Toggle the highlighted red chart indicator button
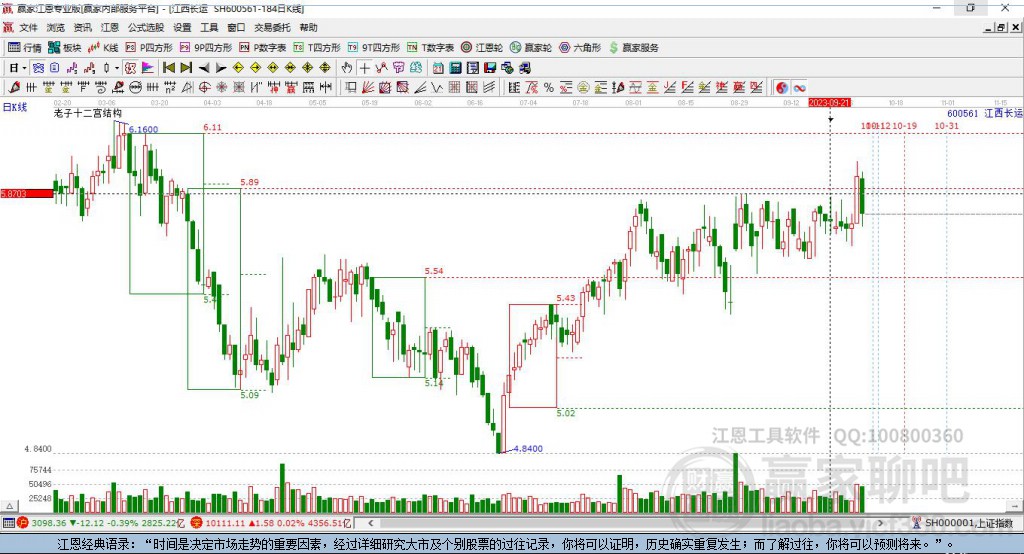Screen dimensions: 1024x554 tap(130, 68)
